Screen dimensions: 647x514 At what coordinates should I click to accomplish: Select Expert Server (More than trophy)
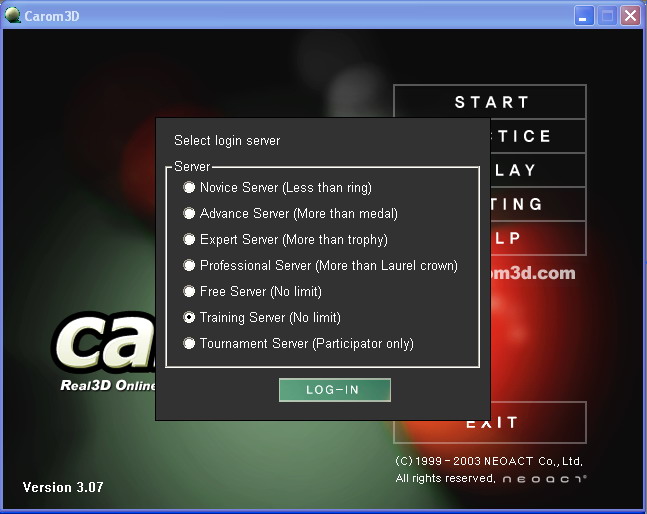[189, 239]
